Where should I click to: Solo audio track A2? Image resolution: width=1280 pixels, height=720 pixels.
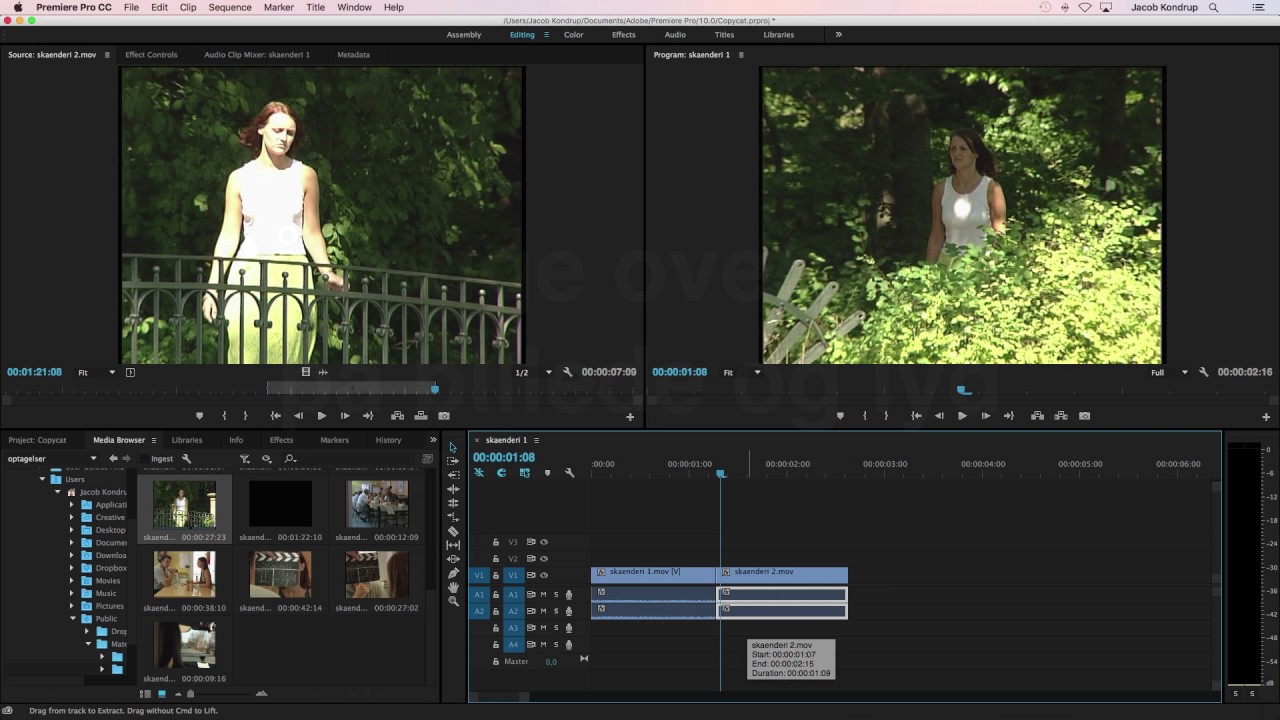(556, 611)
